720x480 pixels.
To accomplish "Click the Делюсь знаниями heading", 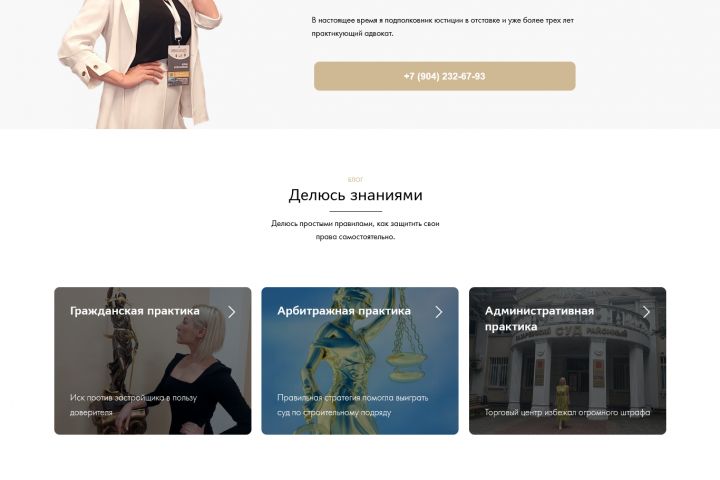I will (x=355, y=195).
